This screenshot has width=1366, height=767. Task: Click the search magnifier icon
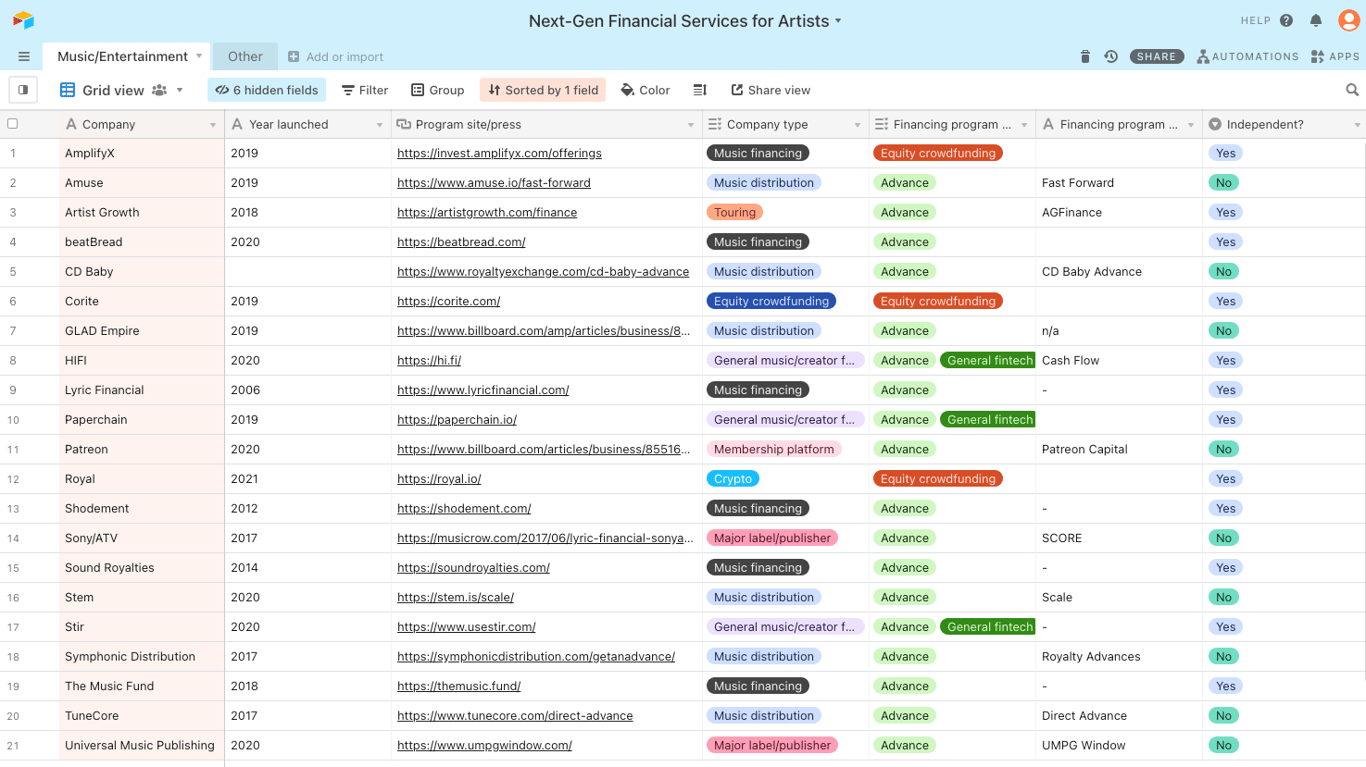[1352, 90]
